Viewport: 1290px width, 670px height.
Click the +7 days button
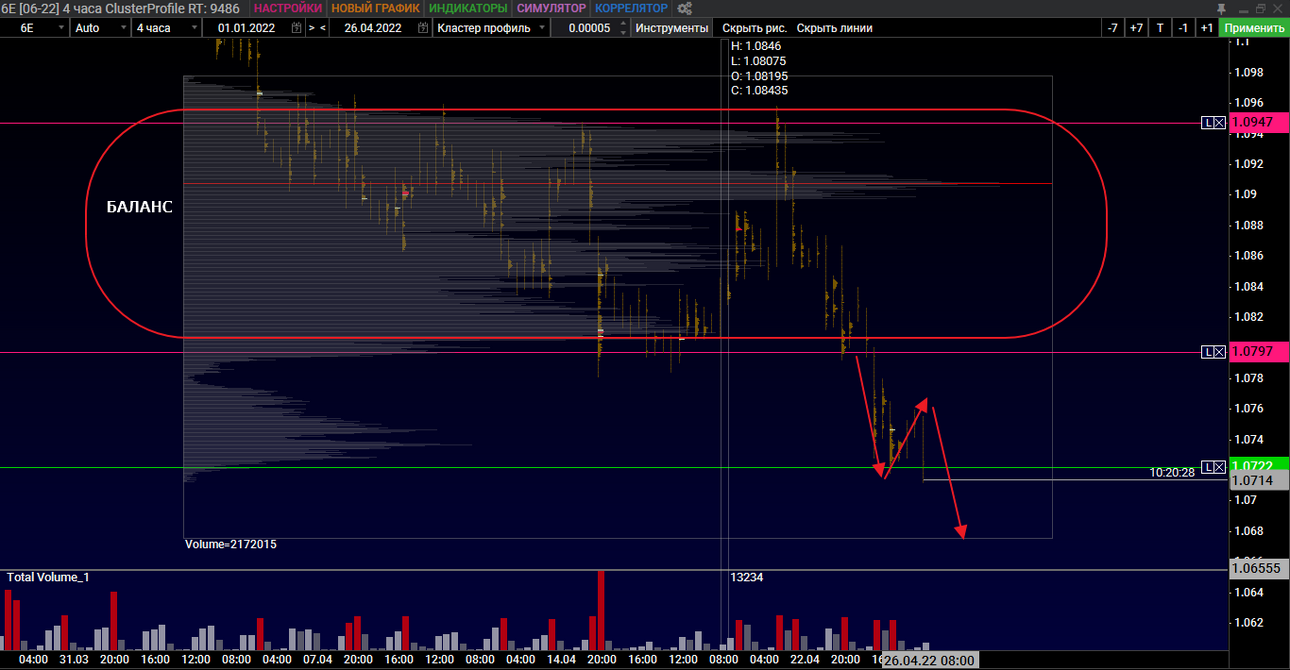[1136, 28]
